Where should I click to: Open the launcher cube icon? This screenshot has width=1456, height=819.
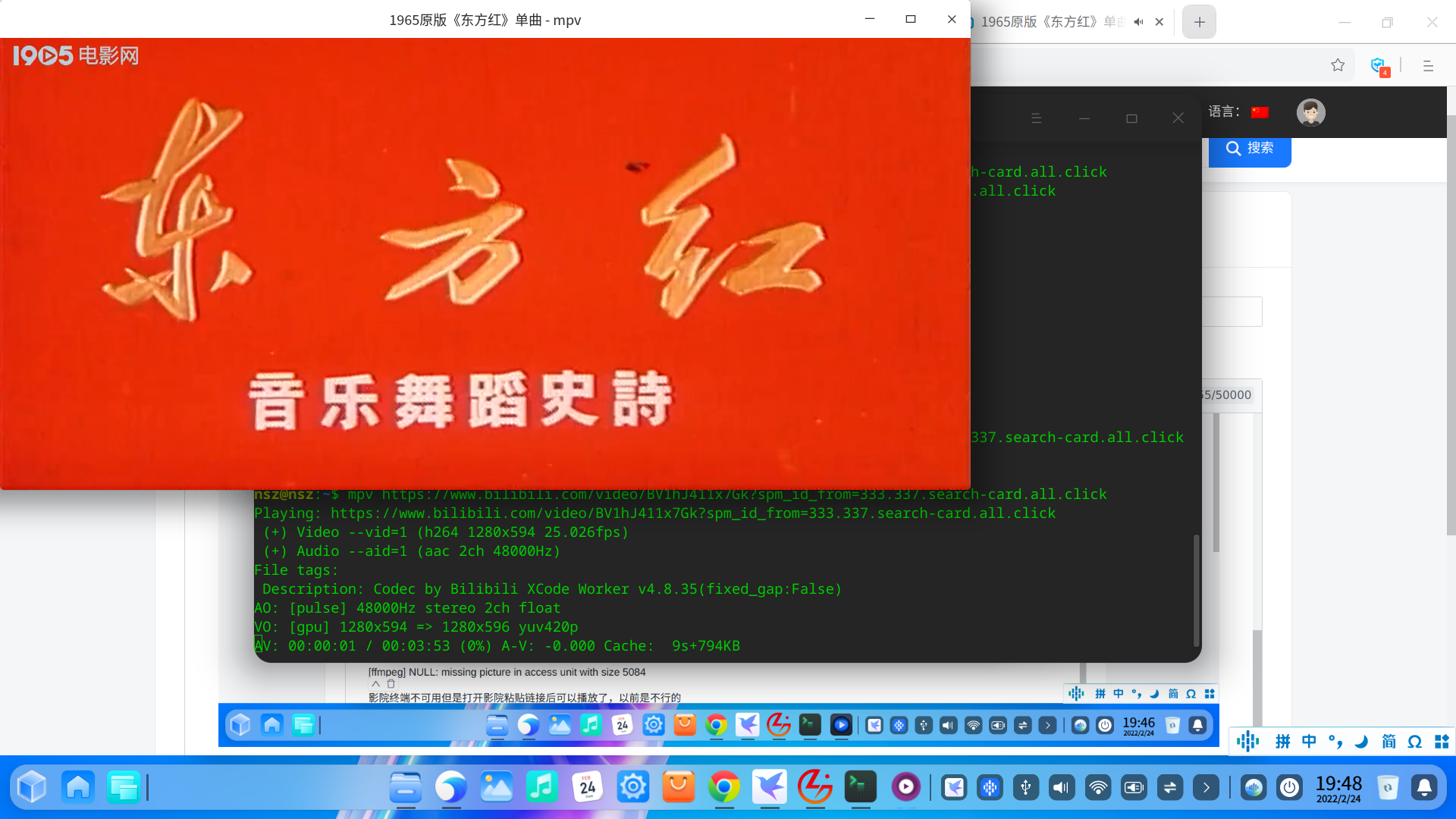pos(32,788)
